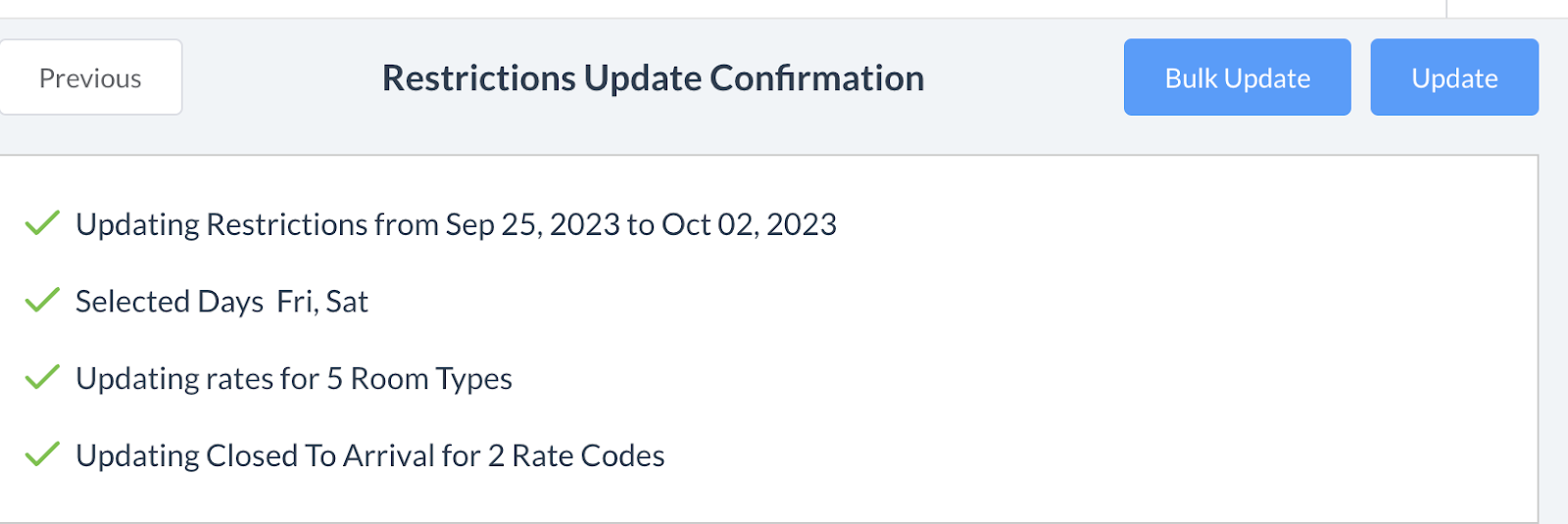The image size is (1568, 524).
Task: Click the Previous button
Action: pyautogui.click(x=90, y=77)
